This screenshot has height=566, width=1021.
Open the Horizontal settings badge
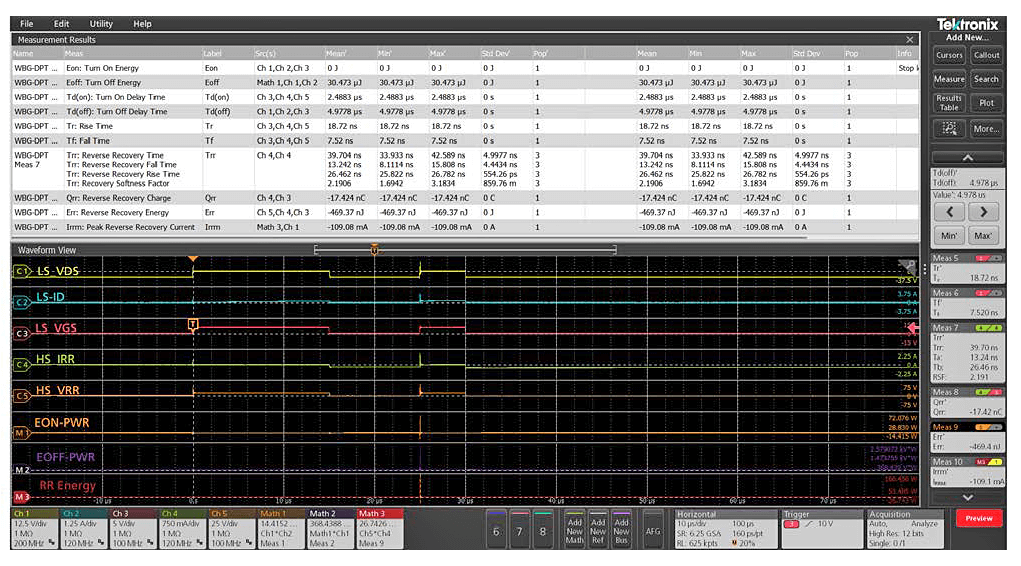point(725,528)
